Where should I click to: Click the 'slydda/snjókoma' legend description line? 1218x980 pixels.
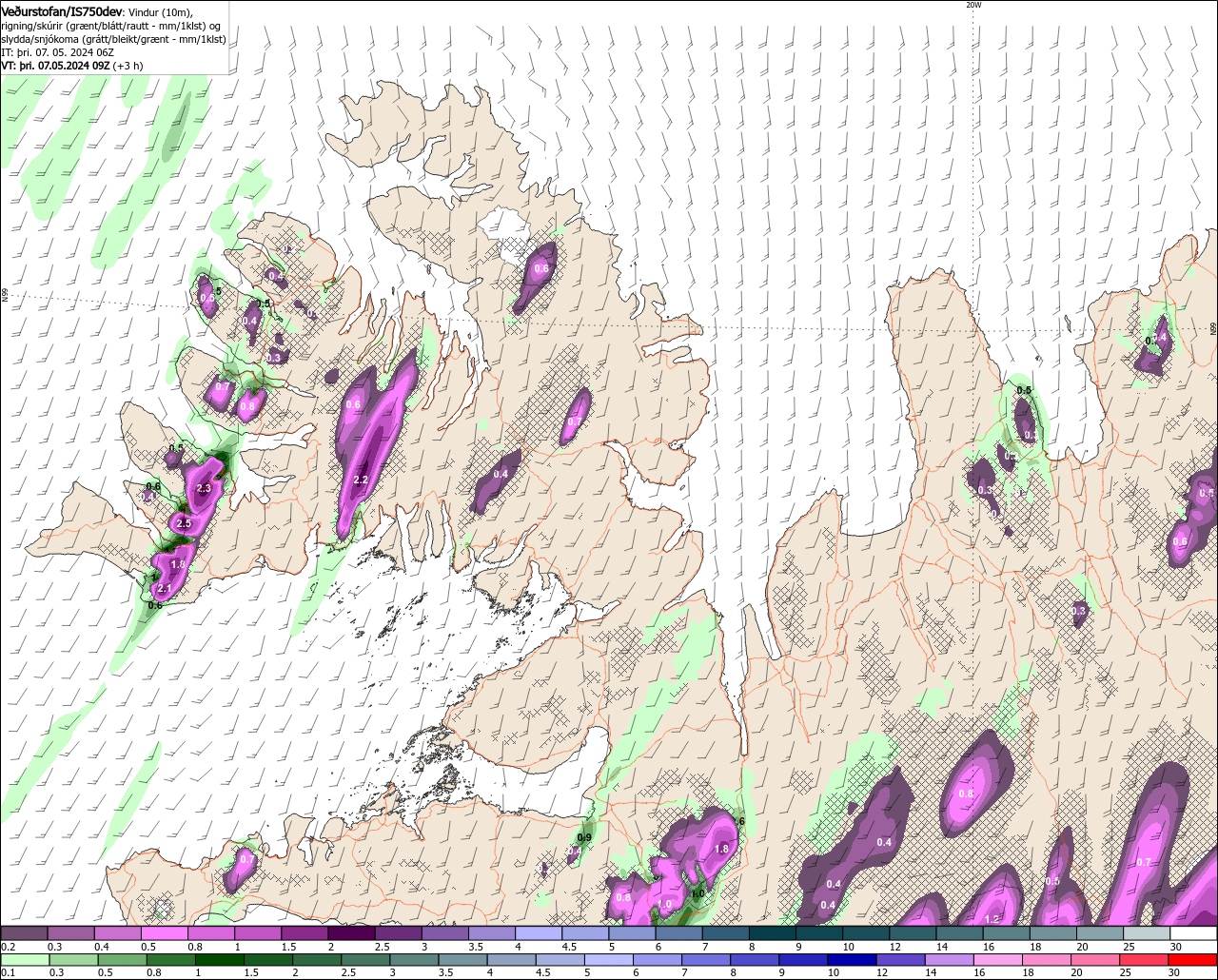(x=114, y=38)
